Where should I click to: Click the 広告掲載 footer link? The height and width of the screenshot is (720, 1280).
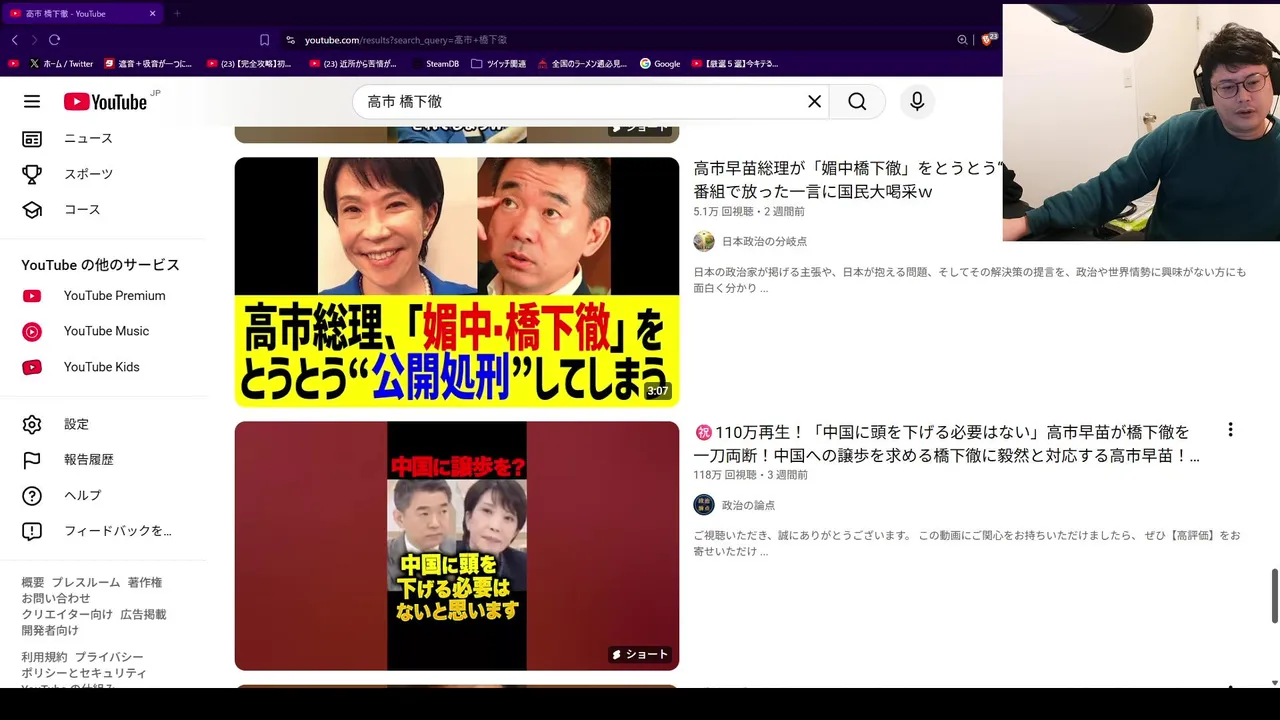(x=143, y=614)
